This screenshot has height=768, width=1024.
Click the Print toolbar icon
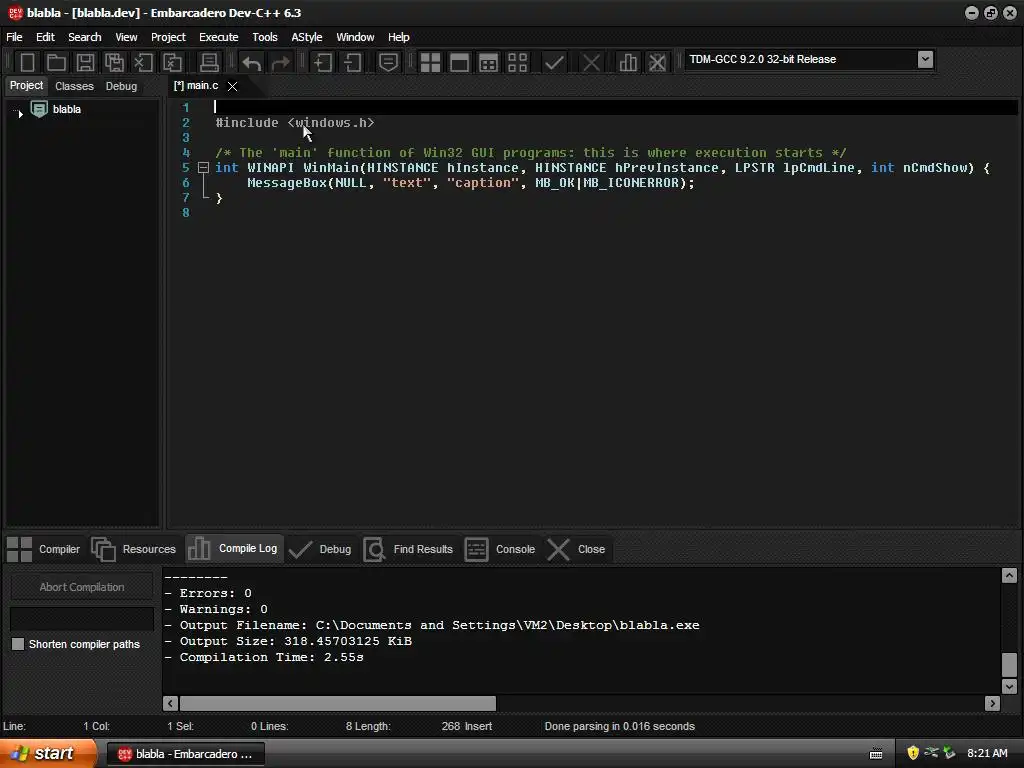pyautogui.click(x=209, y=63)
